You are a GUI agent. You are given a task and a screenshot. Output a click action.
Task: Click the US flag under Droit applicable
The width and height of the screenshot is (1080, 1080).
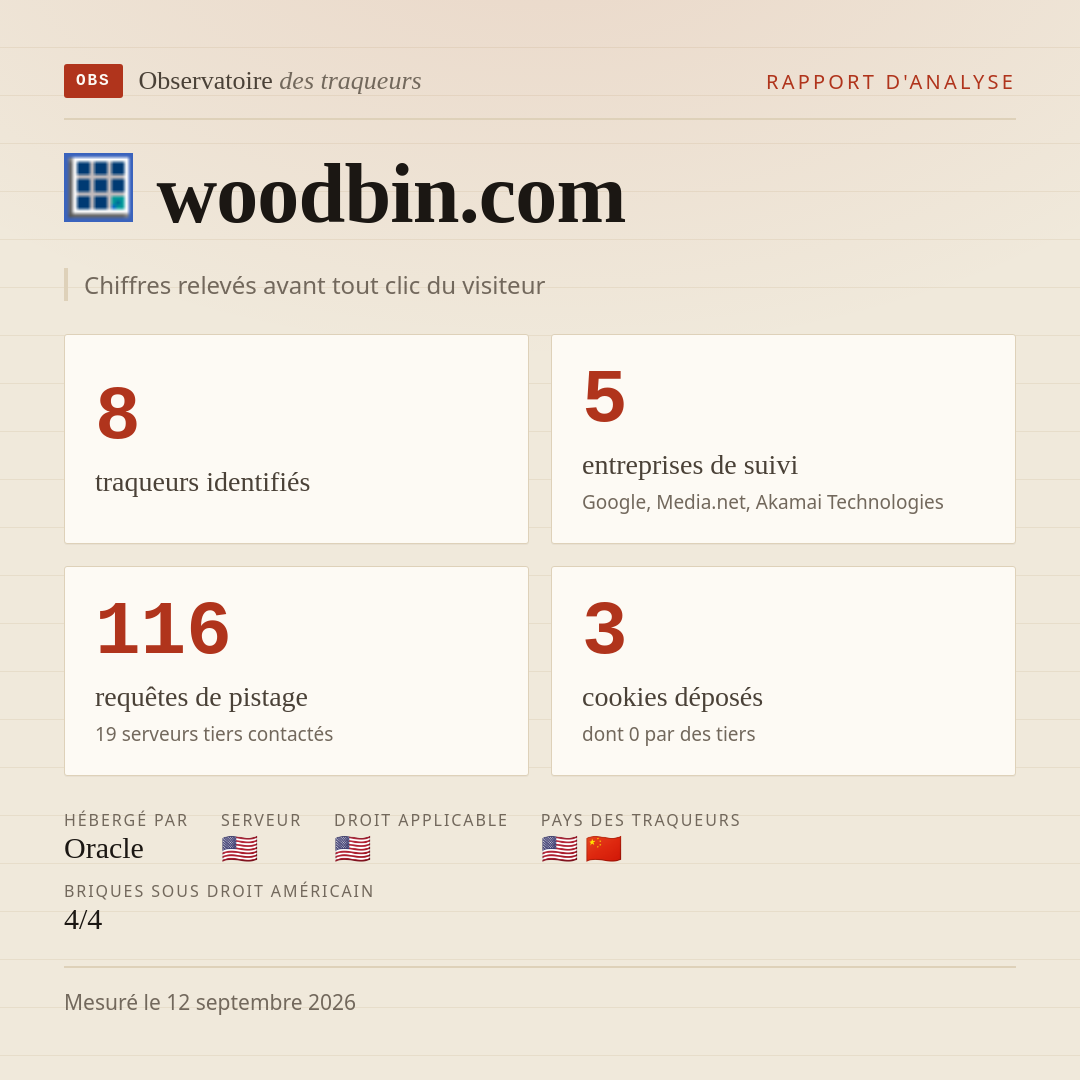[353, 849]
